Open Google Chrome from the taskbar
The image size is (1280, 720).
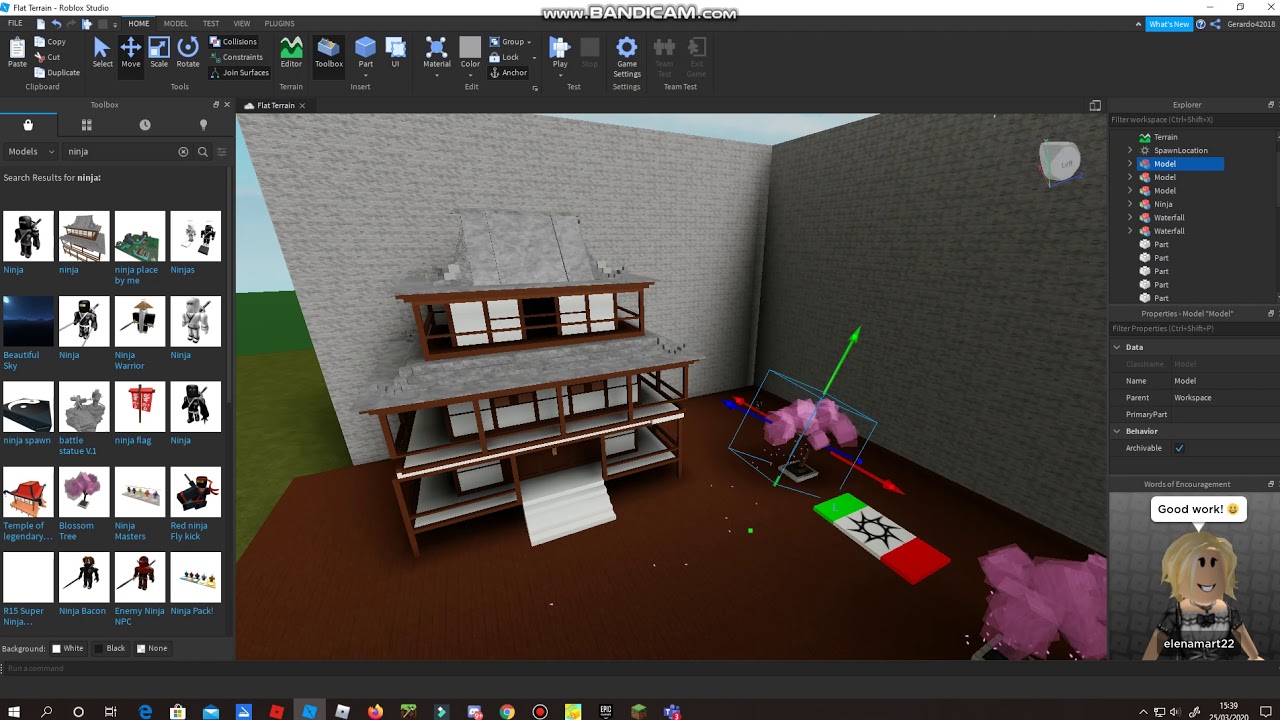tap(507, 712)
